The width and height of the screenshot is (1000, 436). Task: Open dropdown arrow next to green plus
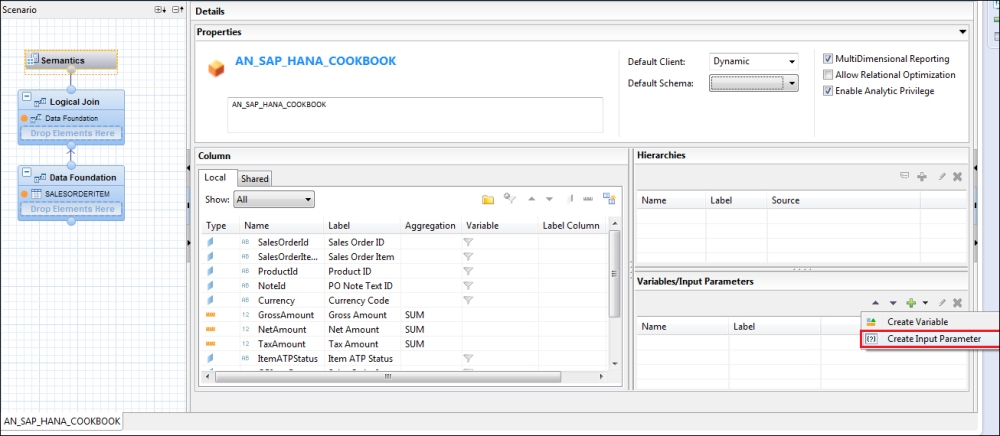coord(925,303)
